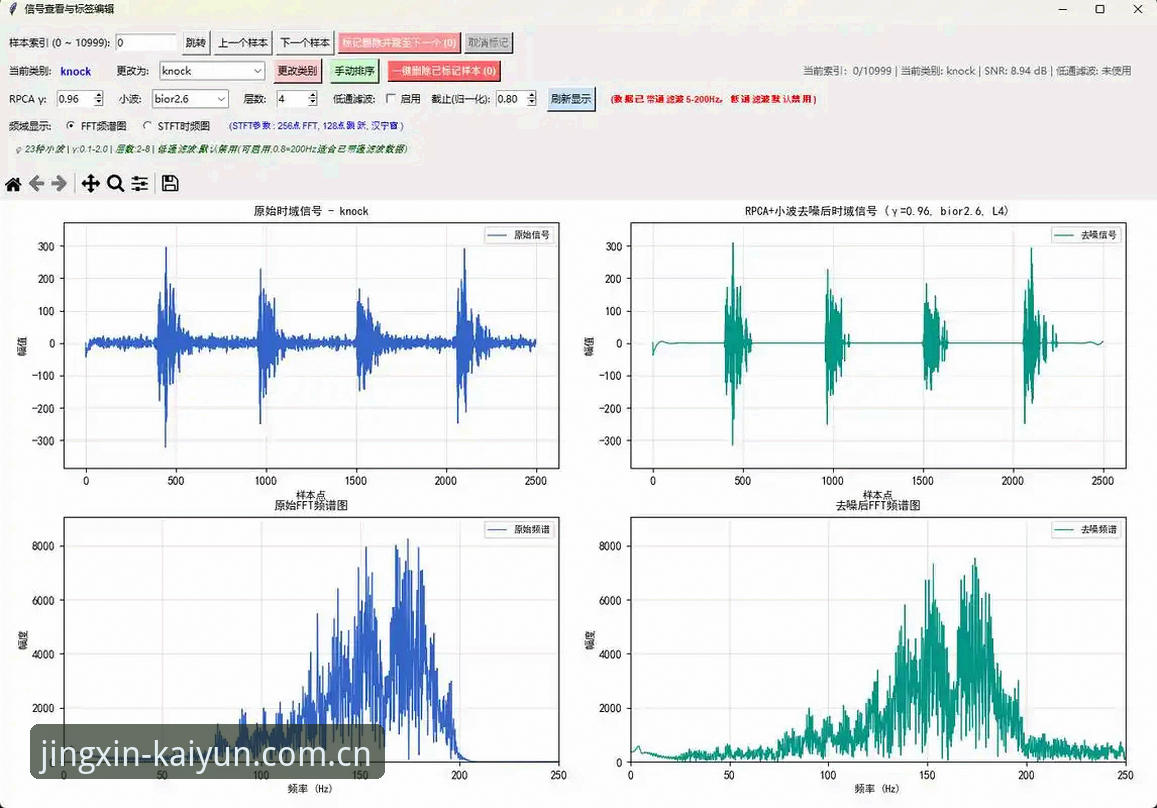
Task: Save the figure with the floppy disk icon
Action: [x=170, y=184]
